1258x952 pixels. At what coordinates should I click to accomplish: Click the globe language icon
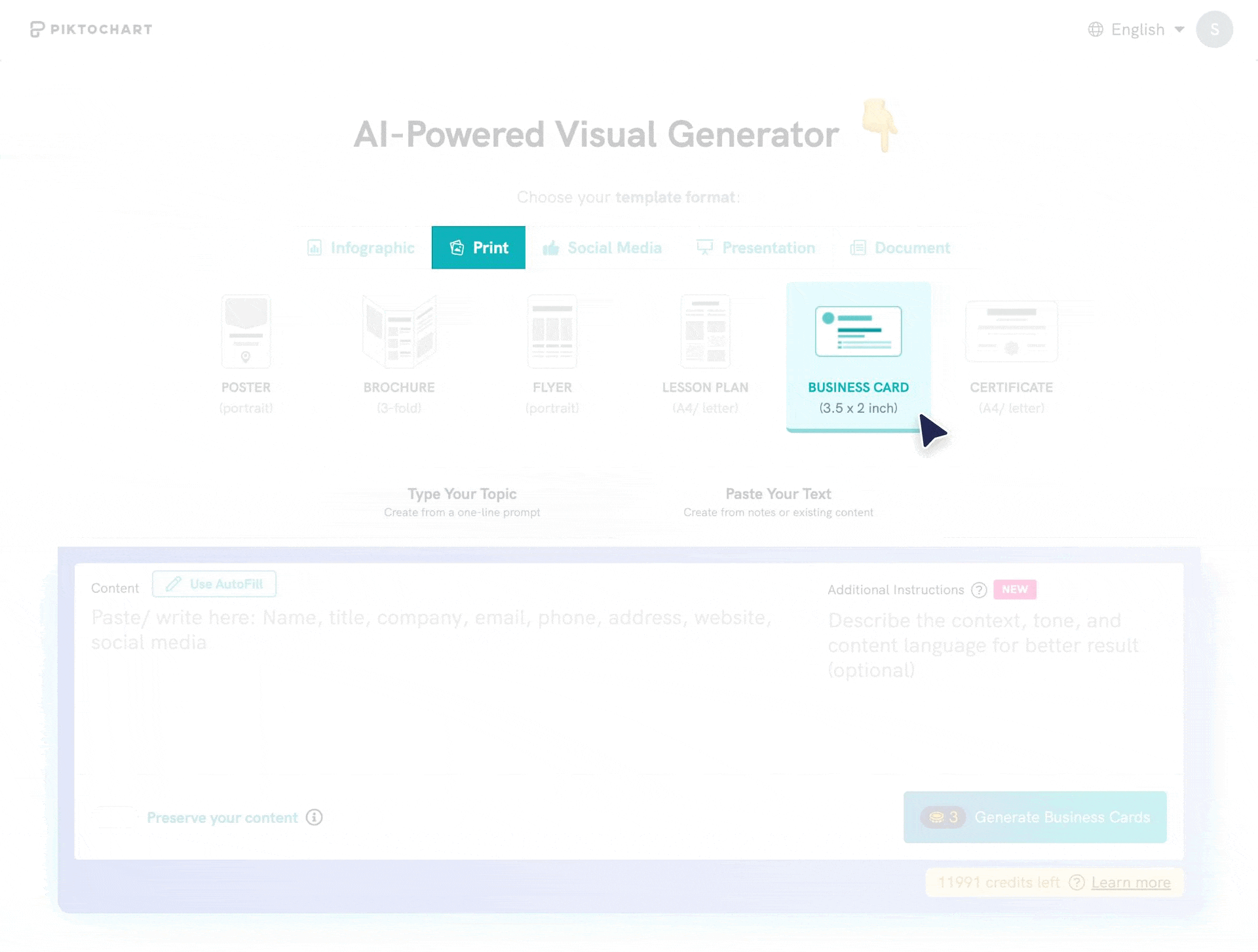click(x=1096, y=29)
